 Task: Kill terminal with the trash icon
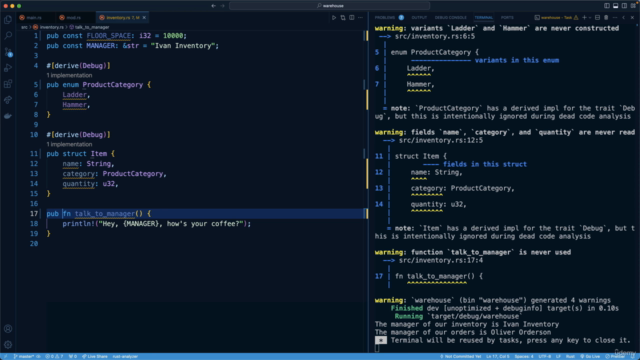point(606,18)
